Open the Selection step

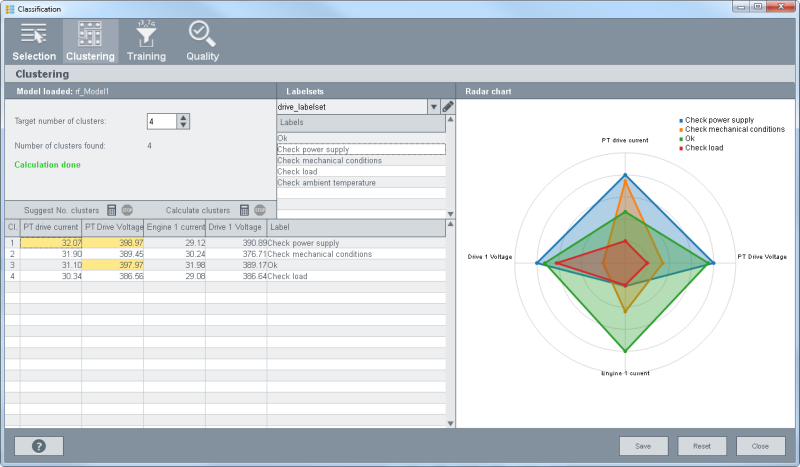[34, 41]
